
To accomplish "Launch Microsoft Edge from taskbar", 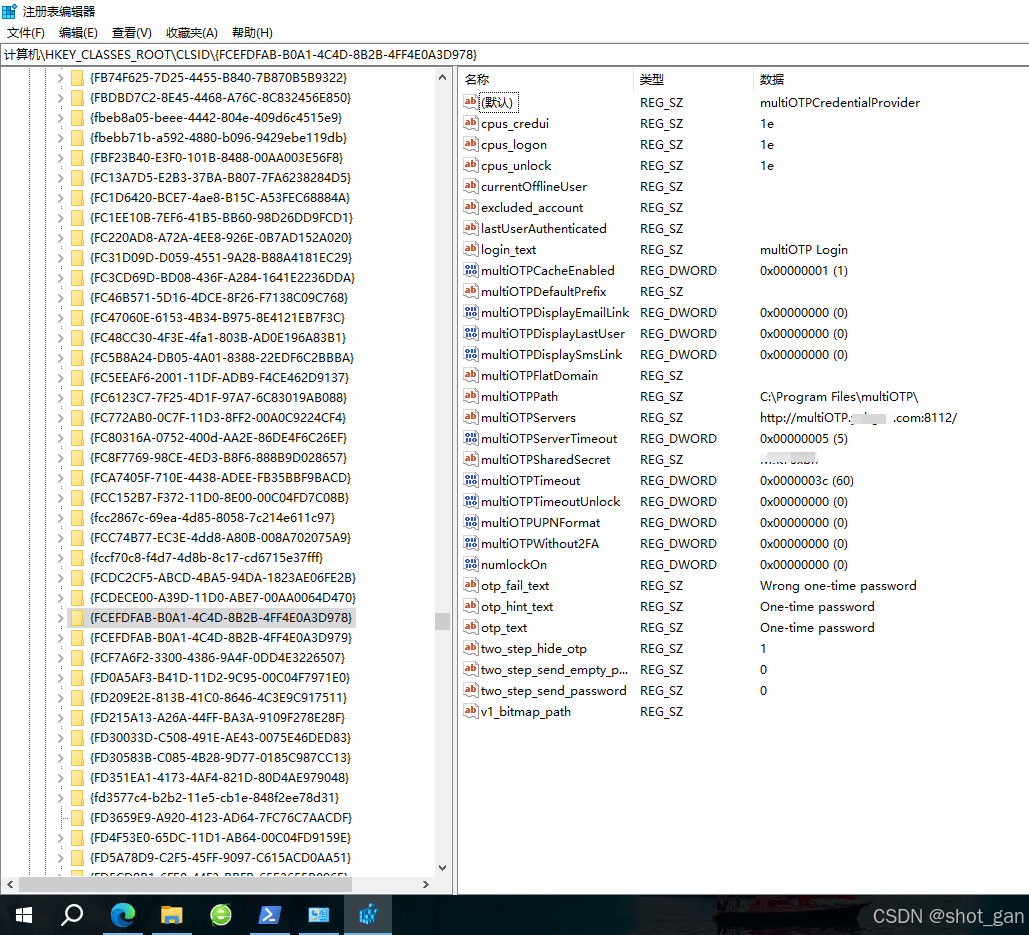I will (123, 915).
